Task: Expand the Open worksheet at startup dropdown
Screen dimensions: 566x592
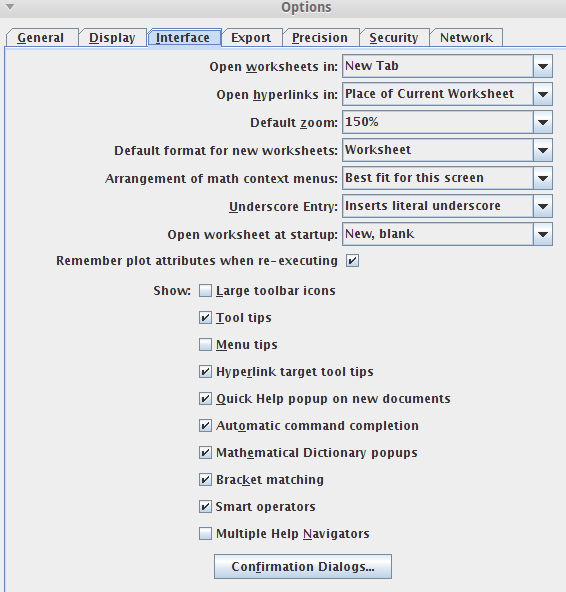Action: 447,234
